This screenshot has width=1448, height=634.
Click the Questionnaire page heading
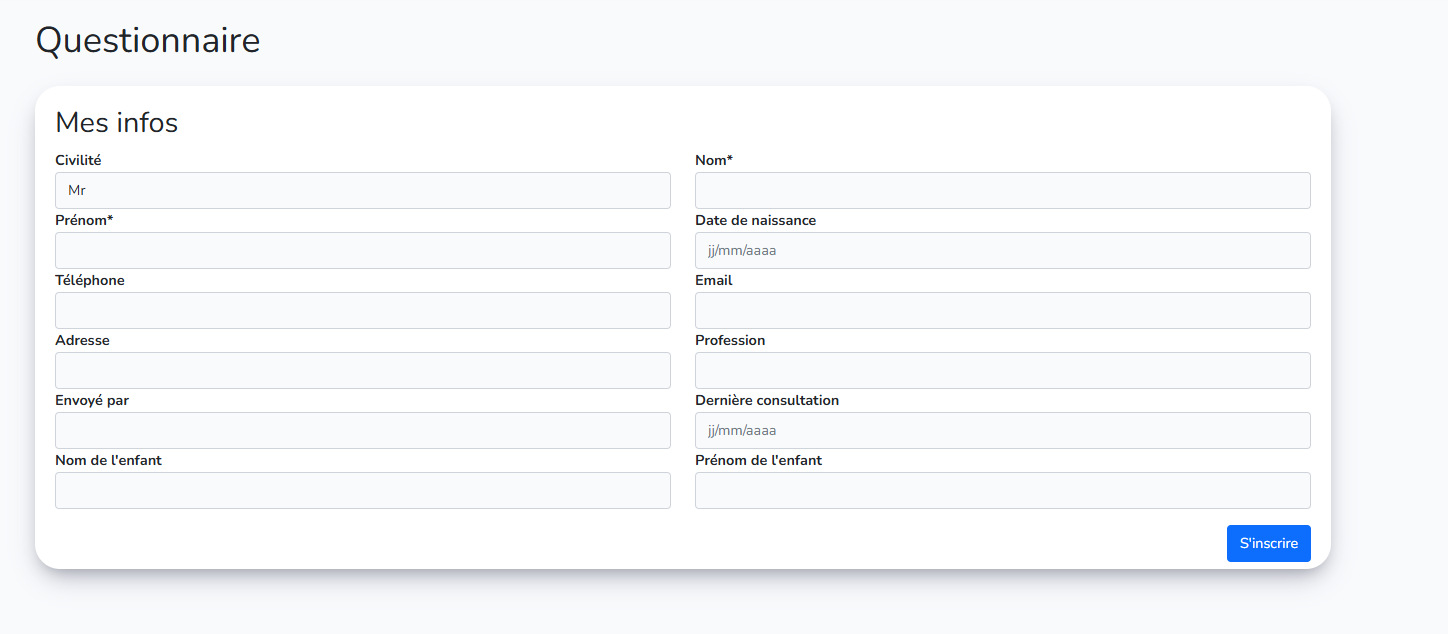(x=148, y=40)
